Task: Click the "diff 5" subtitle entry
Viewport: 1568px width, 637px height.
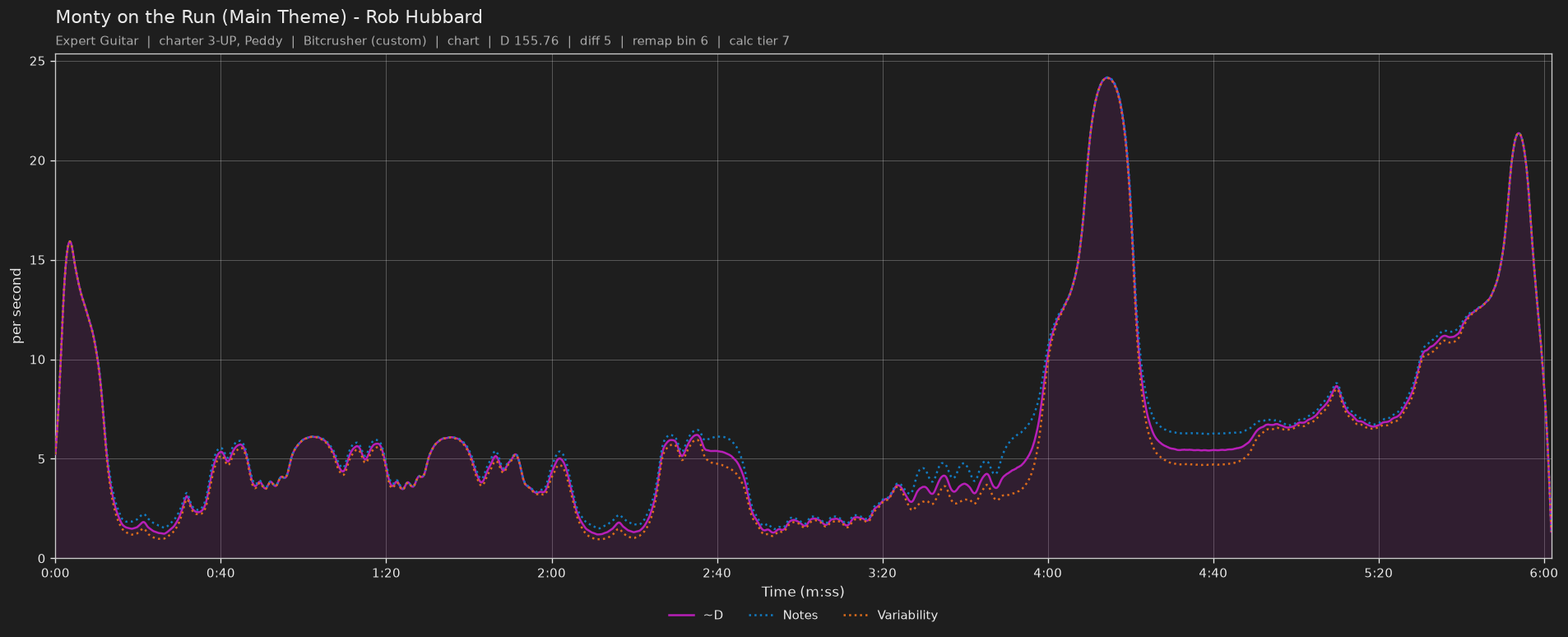Action: tap(596, 41)
